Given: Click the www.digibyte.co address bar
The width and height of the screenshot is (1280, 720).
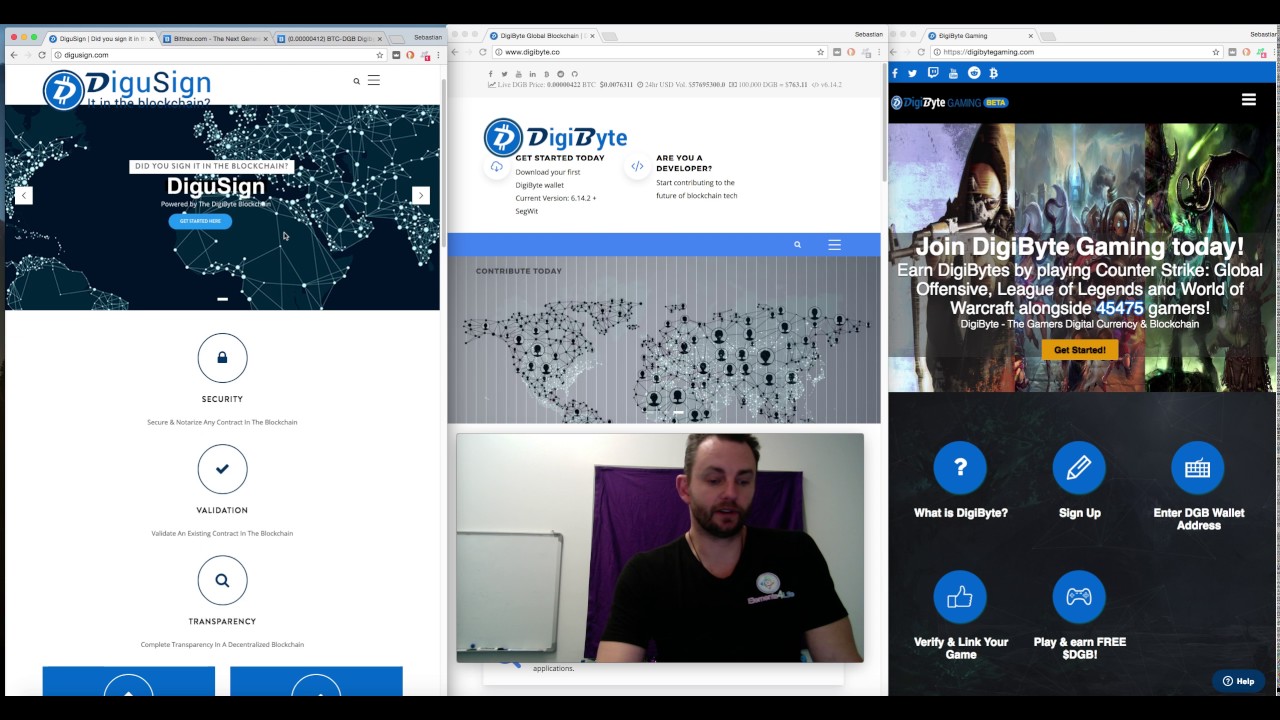Looking at the screenshot, I should click(660, 52).
